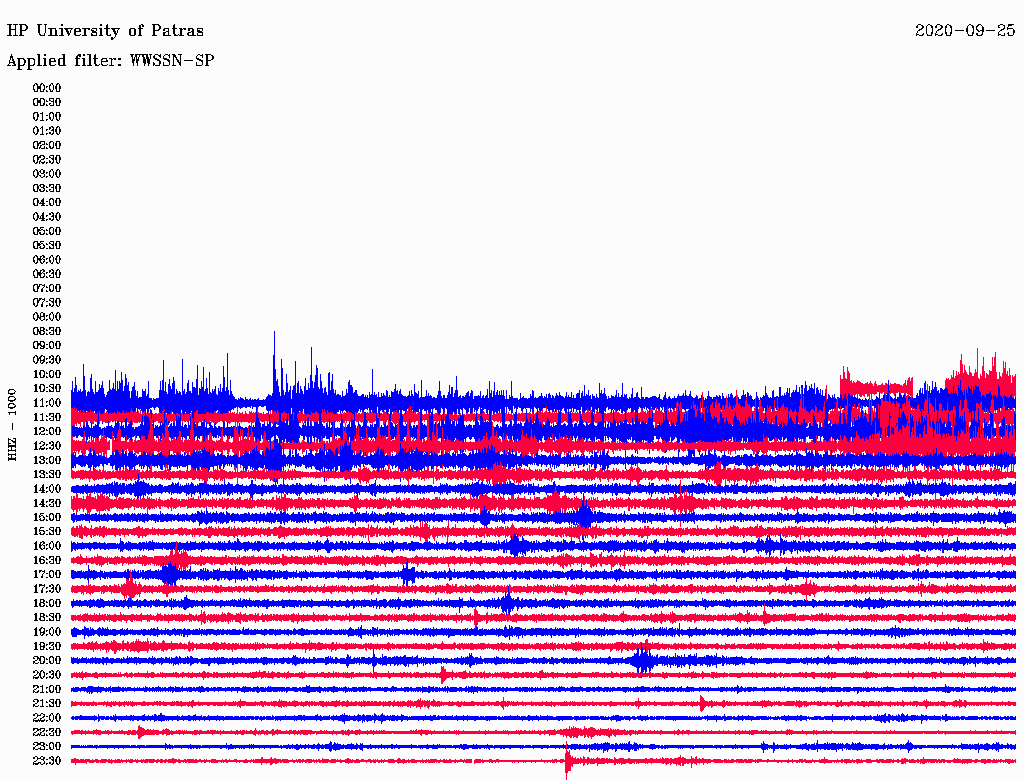The width and height of the screenshot is (1024, 780).
Task: Click the HHZ - 1000 axis label
Action: click(12, 425)
